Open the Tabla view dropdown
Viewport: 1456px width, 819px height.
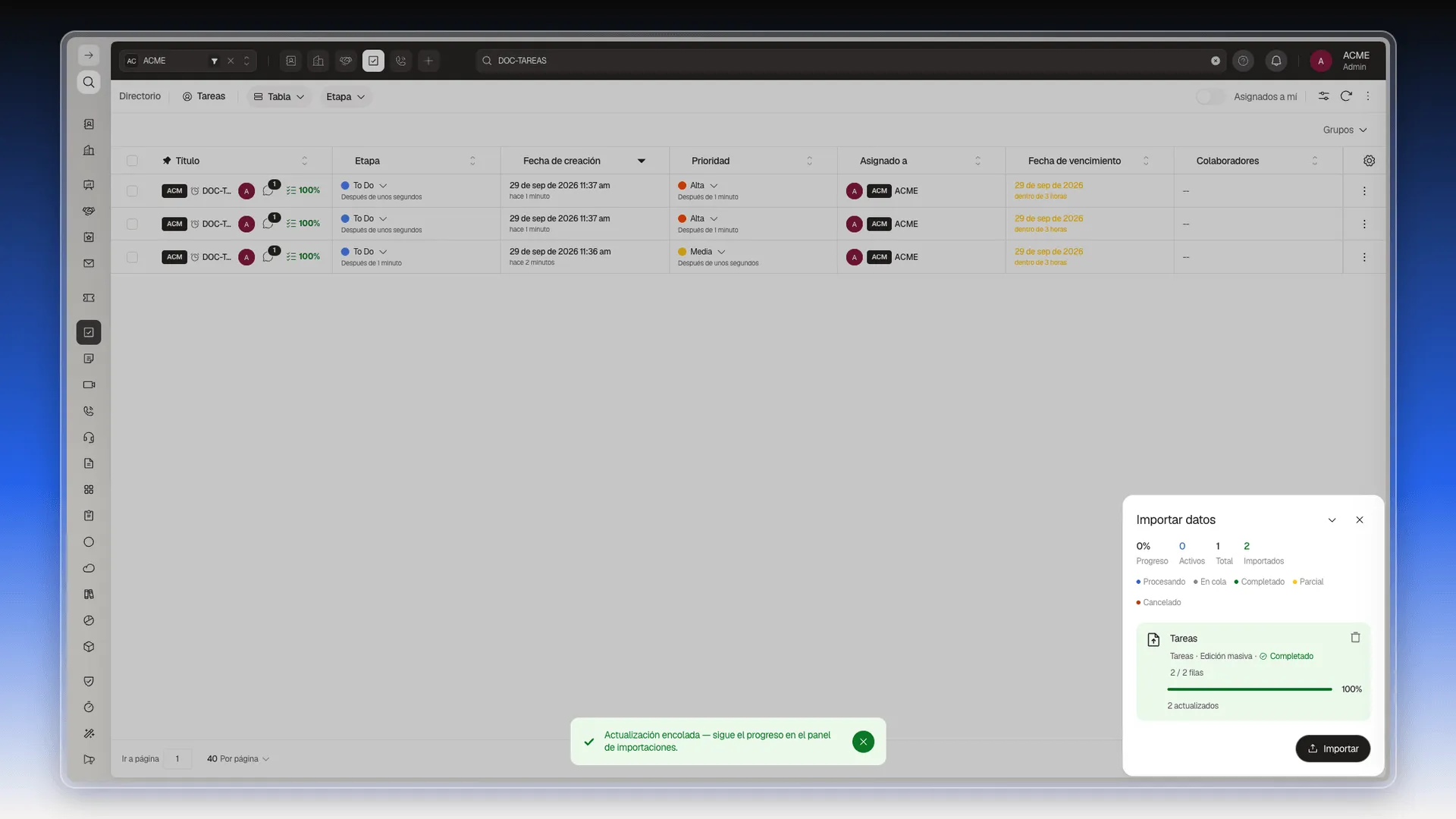(x=278, y=96)
